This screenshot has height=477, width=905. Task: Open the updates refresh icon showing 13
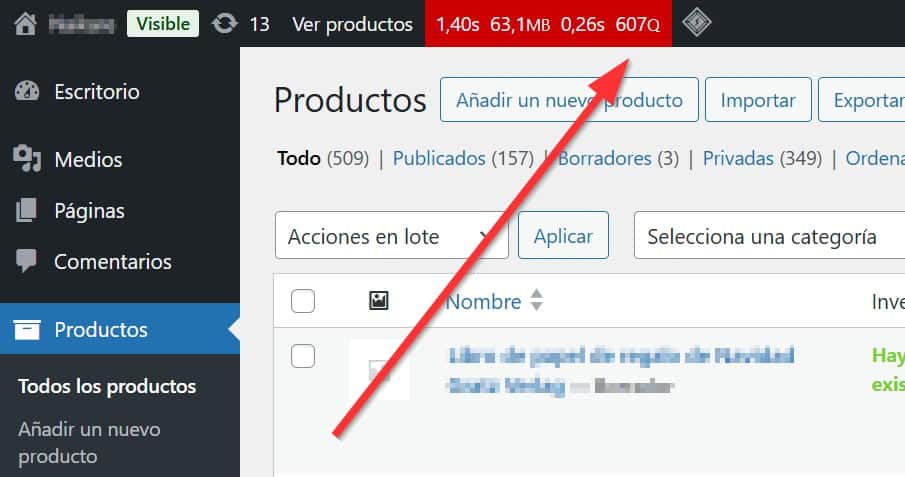[x=225, y=24]
